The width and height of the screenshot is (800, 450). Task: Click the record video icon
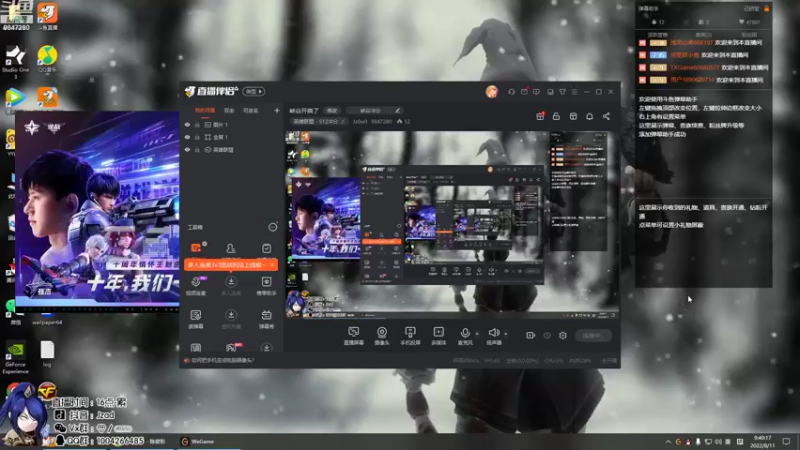531,335
